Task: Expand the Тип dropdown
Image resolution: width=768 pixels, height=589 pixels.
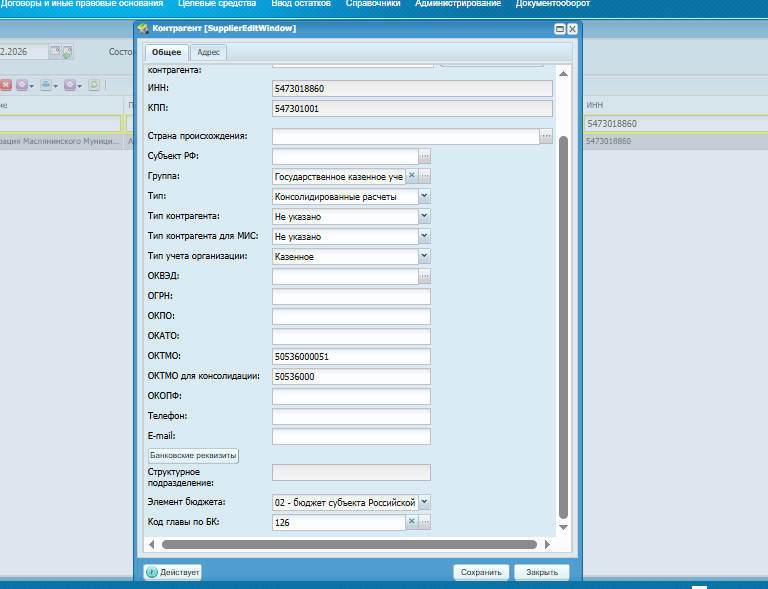Action: pyautogui.click(x=425, y=196)
